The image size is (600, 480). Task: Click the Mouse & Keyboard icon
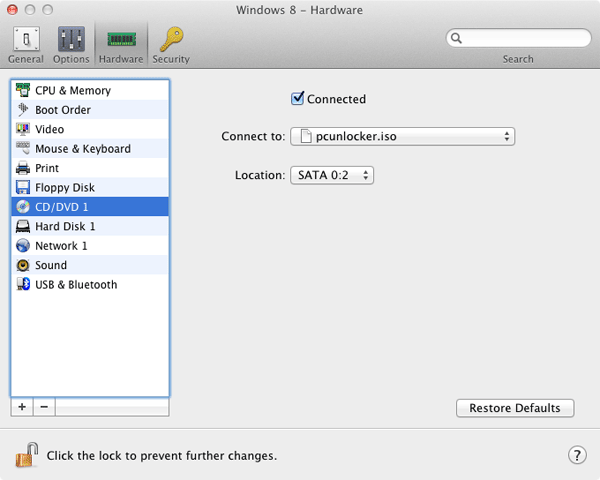(23, 149)
